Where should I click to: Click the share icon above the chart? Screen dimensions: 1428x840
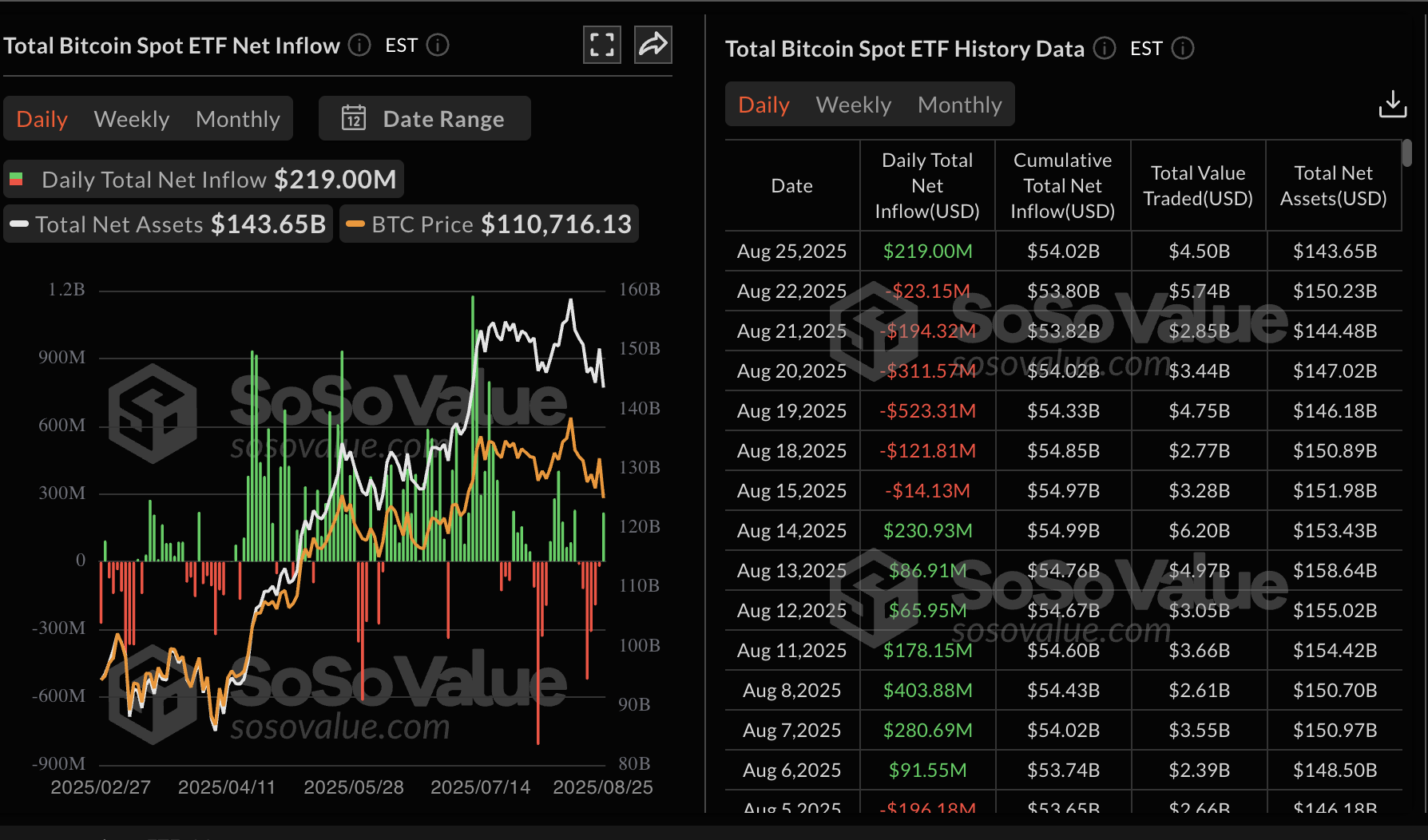[x=653, y=46]
